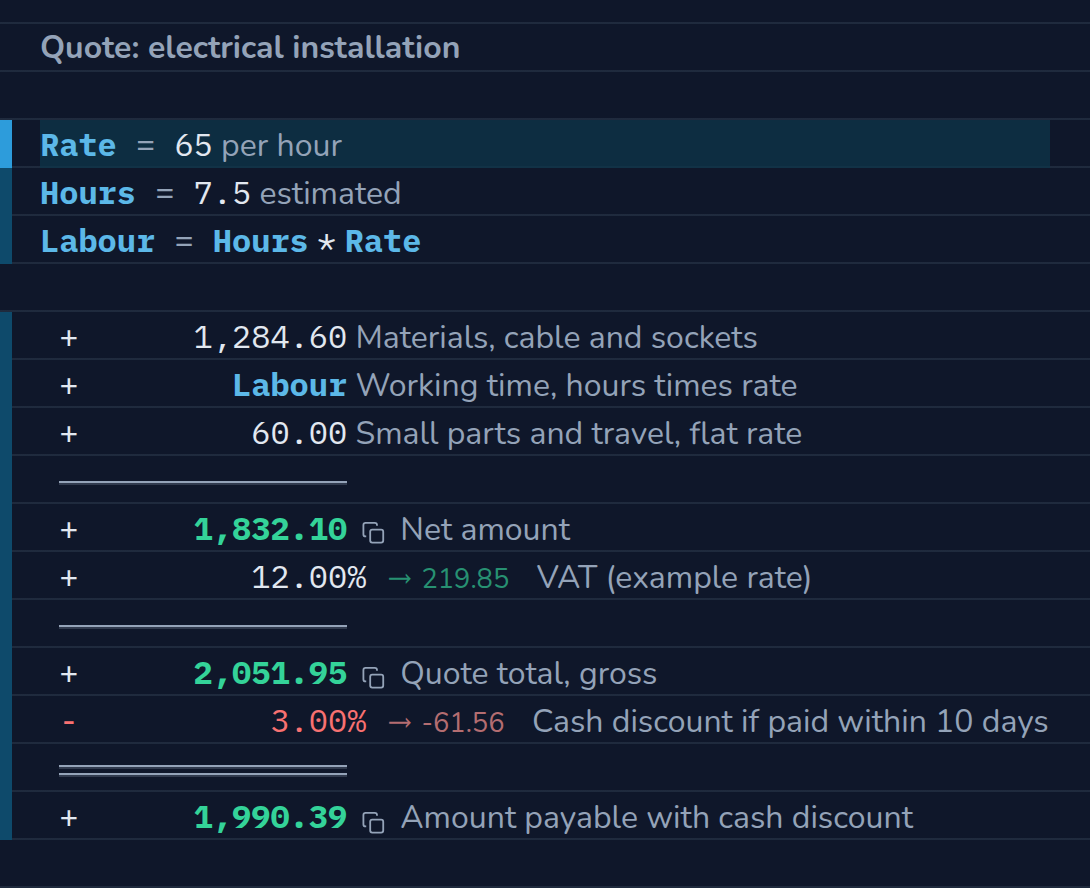The width and height of the screenshot is (1090, 888).
Task: Click the 60.00 flat rate amount
Action: tap(299, 433)
